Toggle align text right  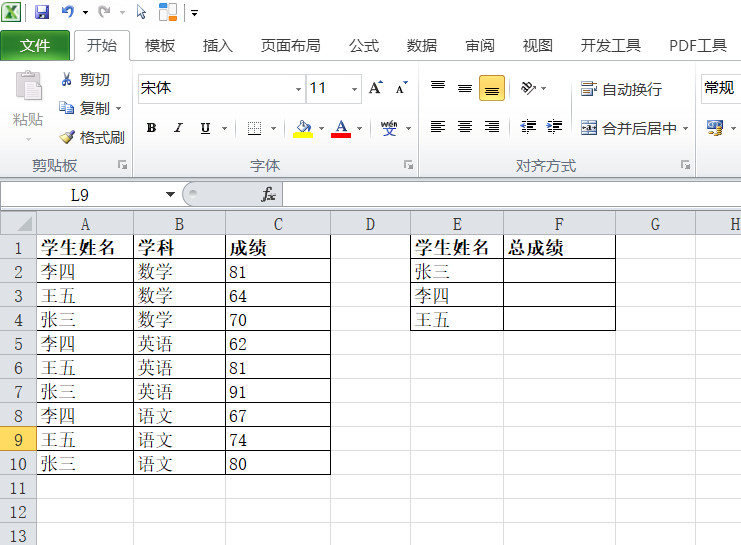492,127
